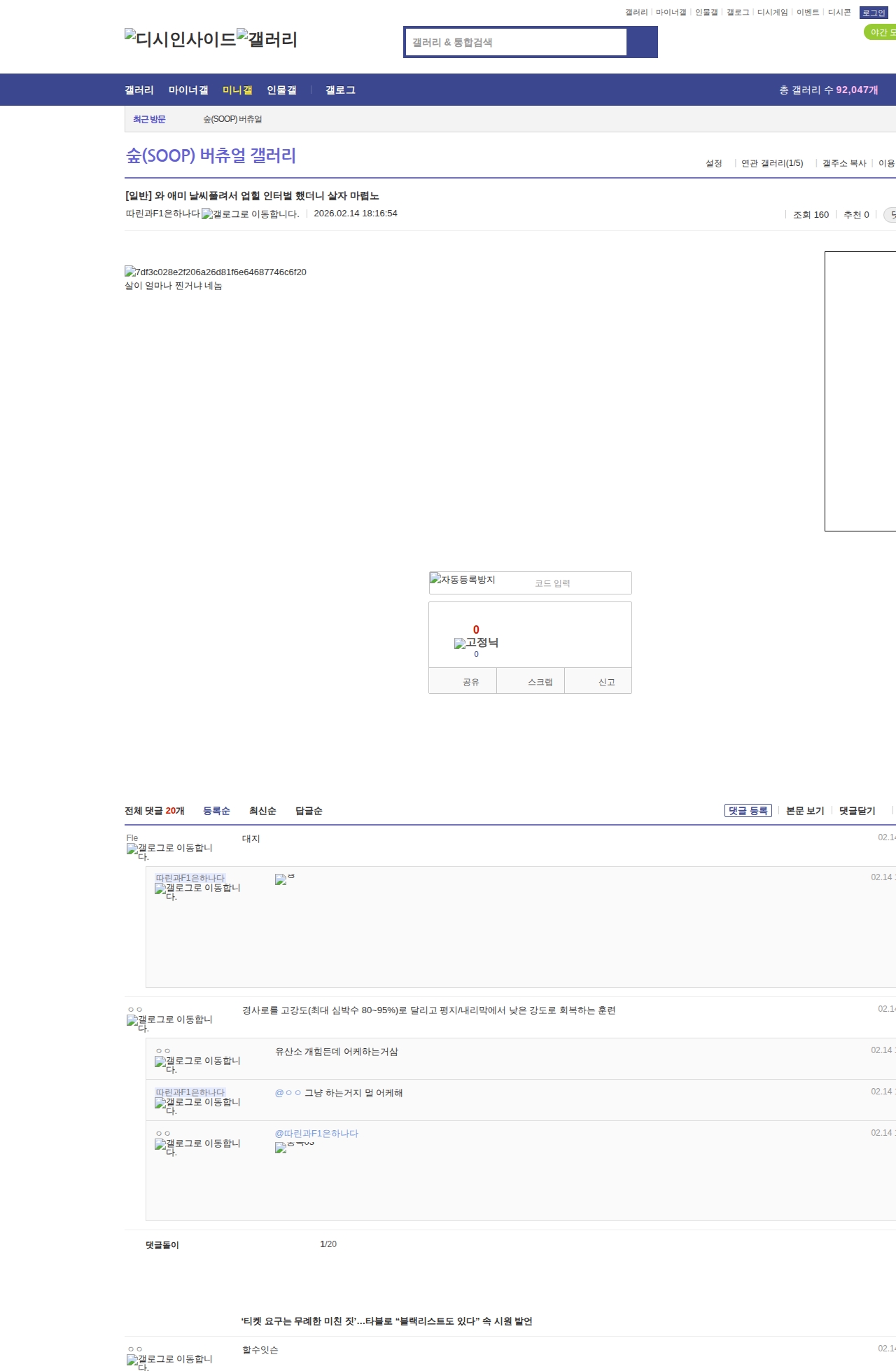Open 갤로그 in the top utility links

pos(738,13)
